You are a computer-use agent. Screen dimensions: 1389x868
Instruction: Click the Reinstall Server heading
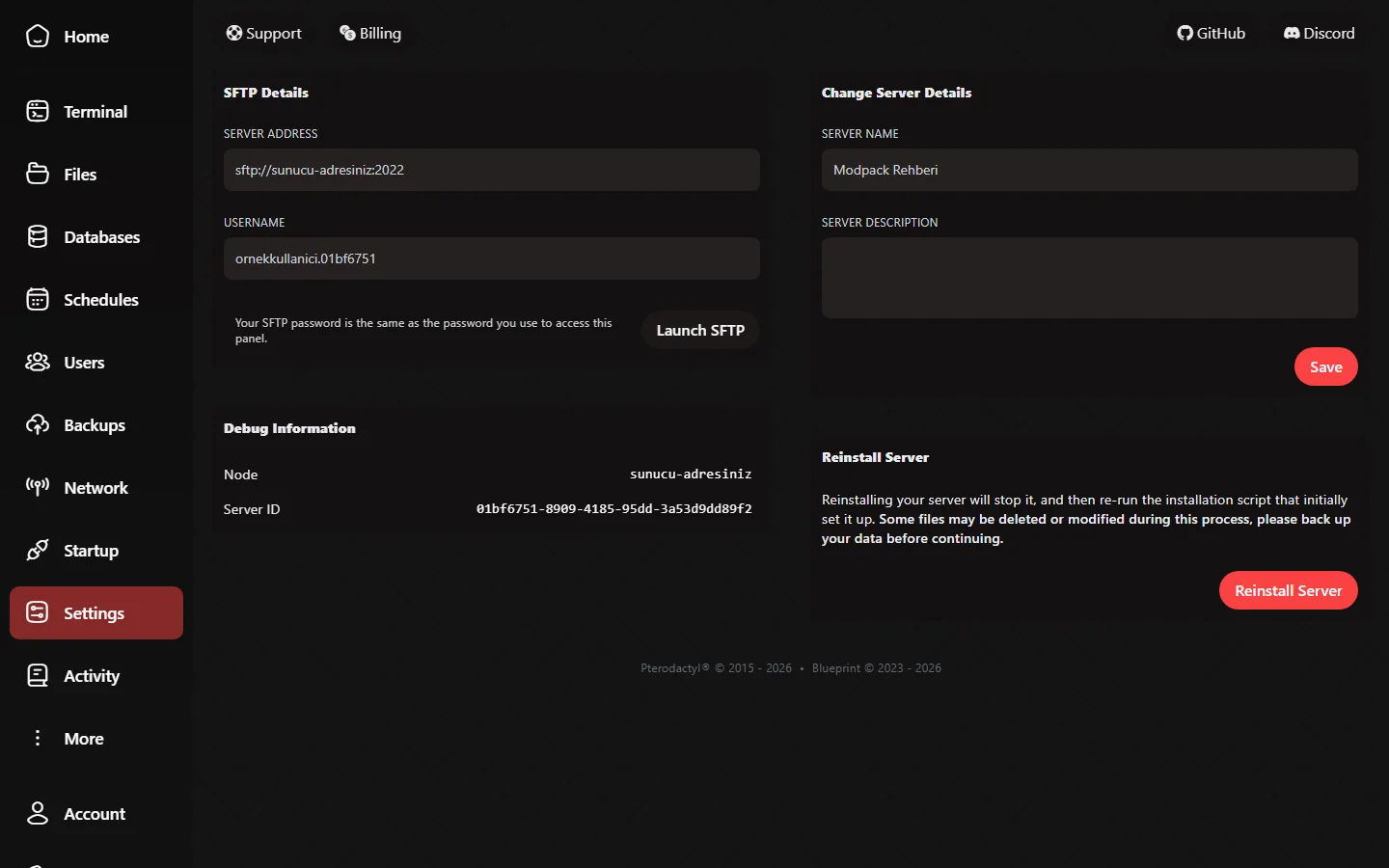875,457
